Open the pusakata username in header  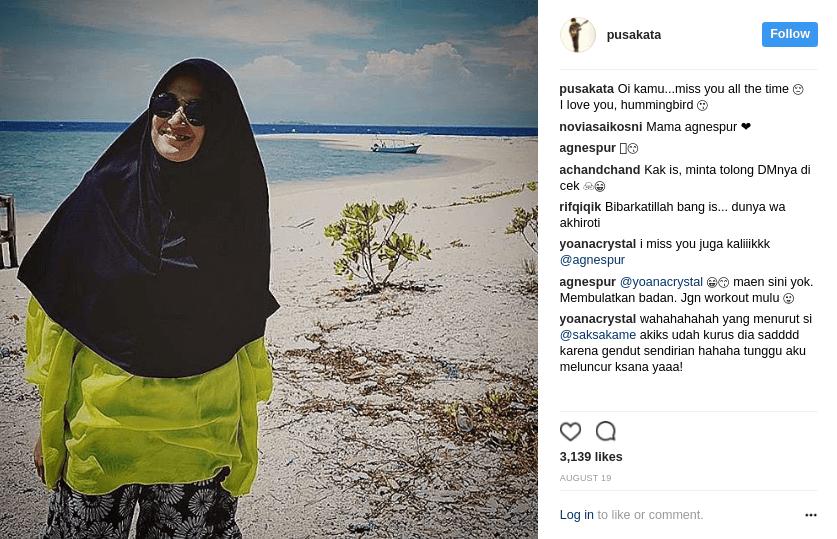click(x=634, y=35)
